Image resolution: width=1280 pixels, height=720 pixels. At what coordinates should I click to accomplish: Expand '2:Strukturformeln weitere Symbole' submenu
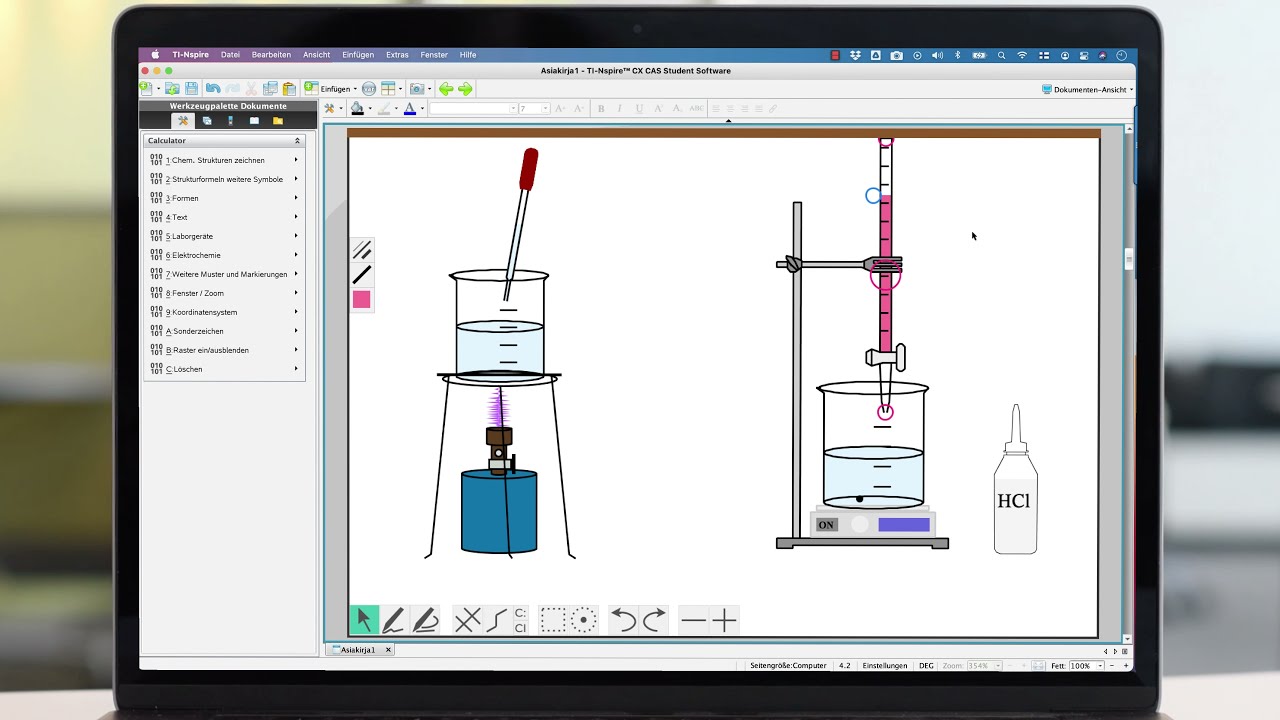[x=224, y=179]
